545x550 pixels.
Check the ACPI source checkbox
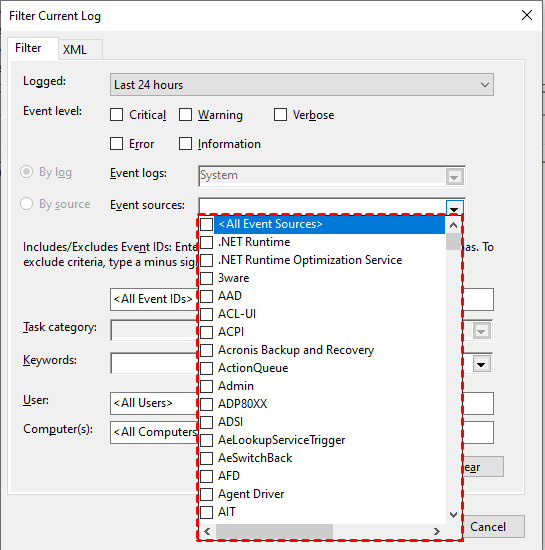click(207, 332)
